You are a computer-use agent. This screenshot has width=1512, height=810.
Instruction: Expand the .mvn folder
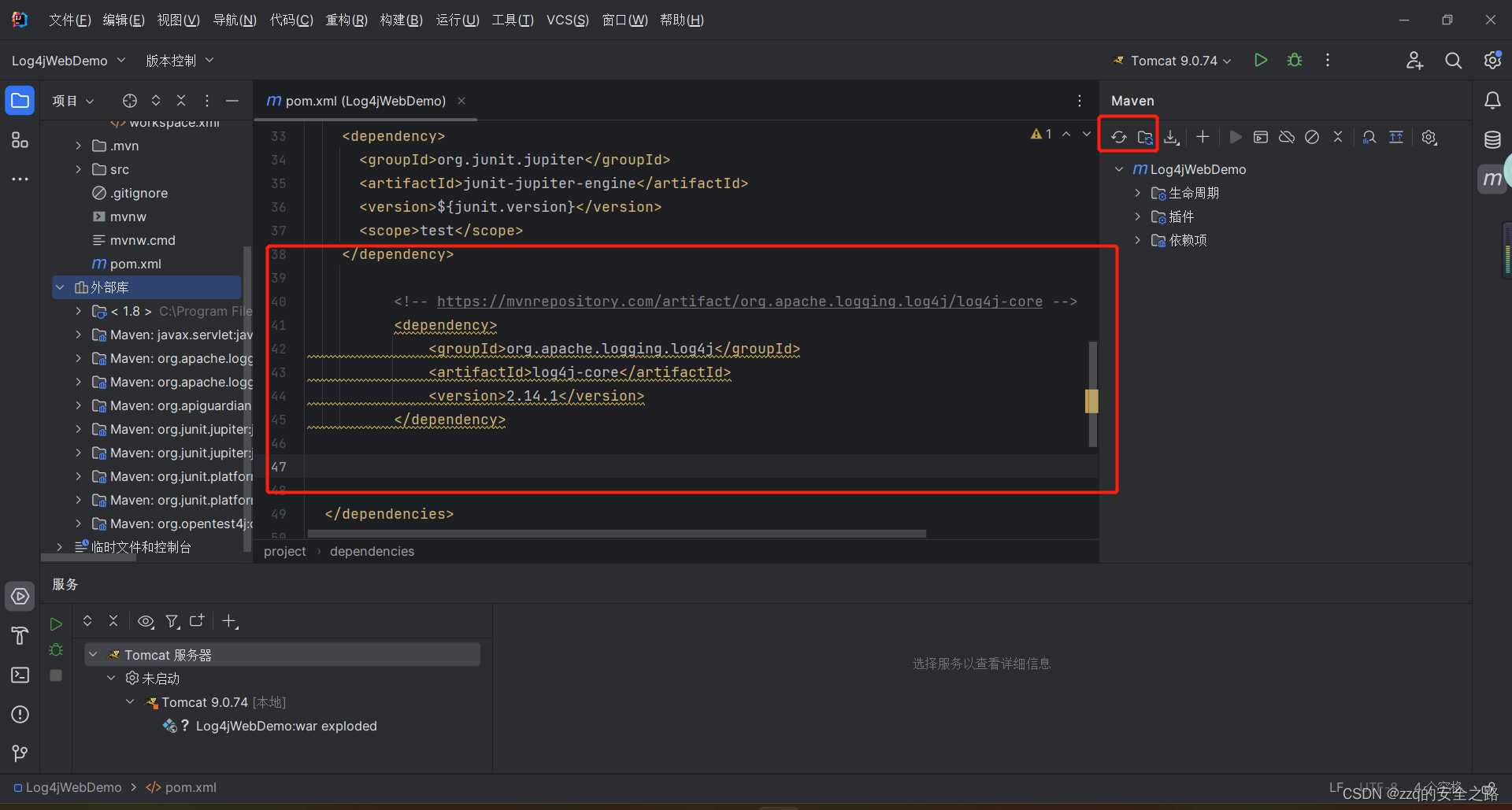(x=78, y=146)
